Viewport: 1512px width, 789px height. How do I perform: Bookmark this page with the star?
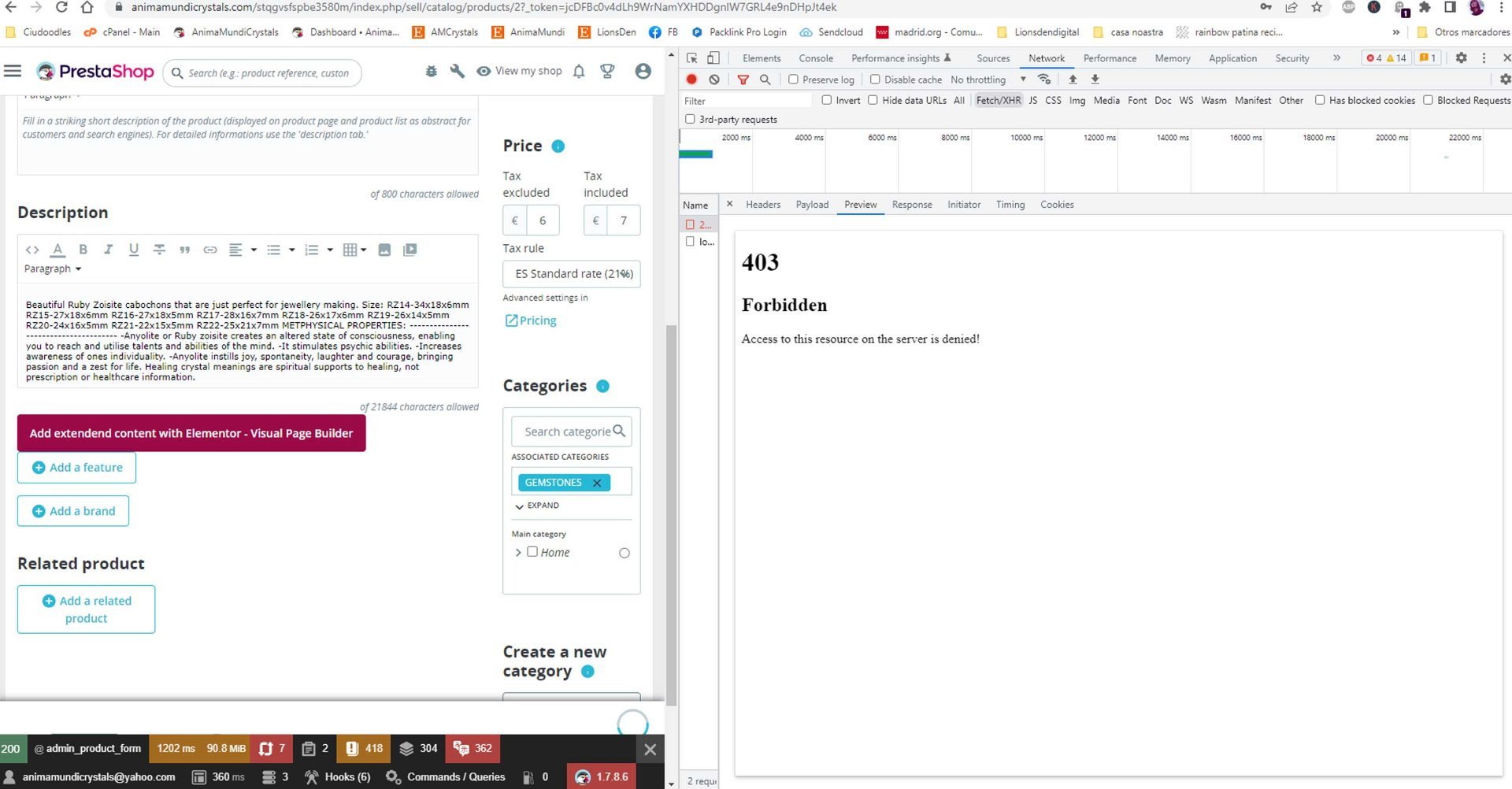pyautogui.click(x=1317, y=7)
